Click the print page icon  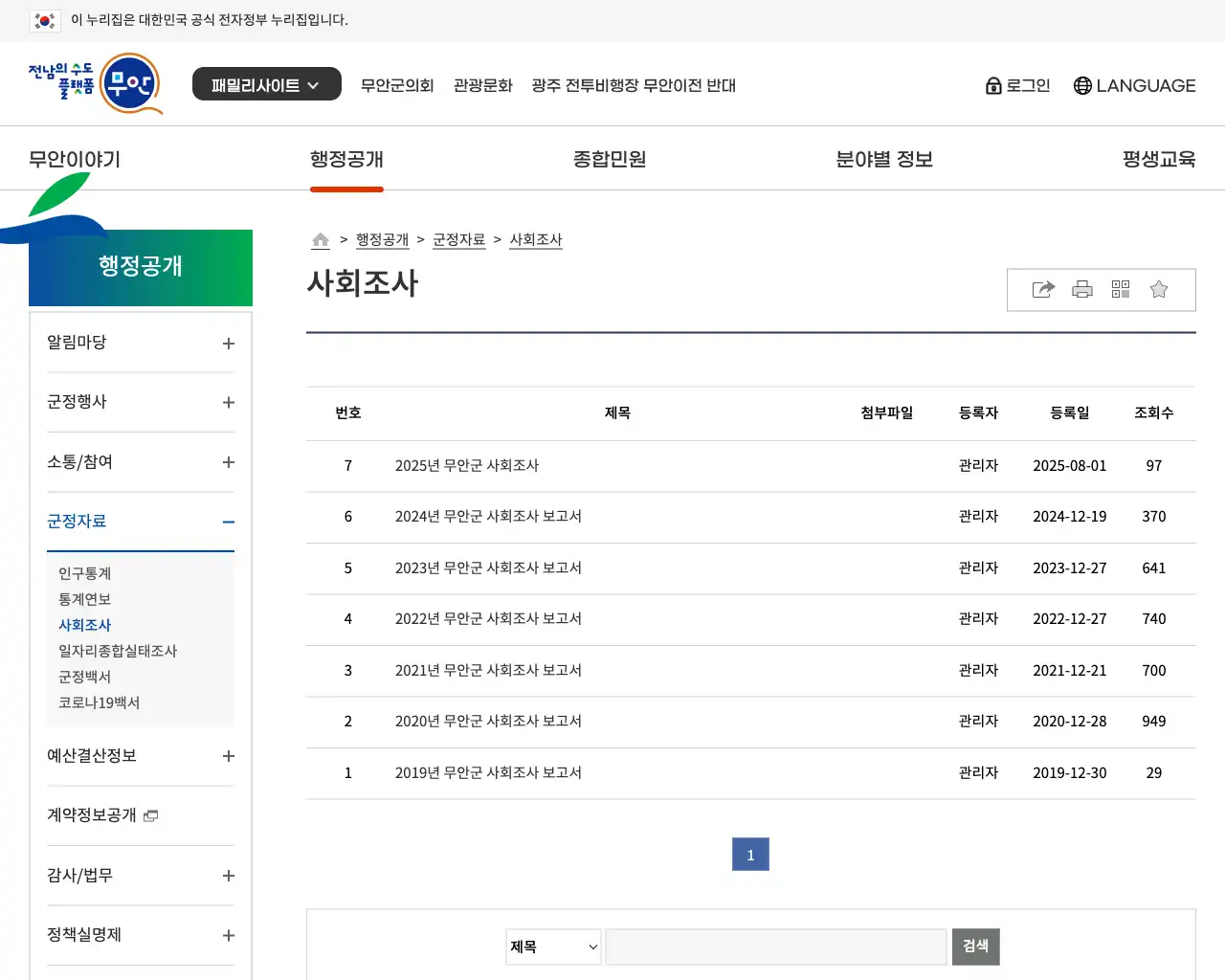(x=1082, y=289)
